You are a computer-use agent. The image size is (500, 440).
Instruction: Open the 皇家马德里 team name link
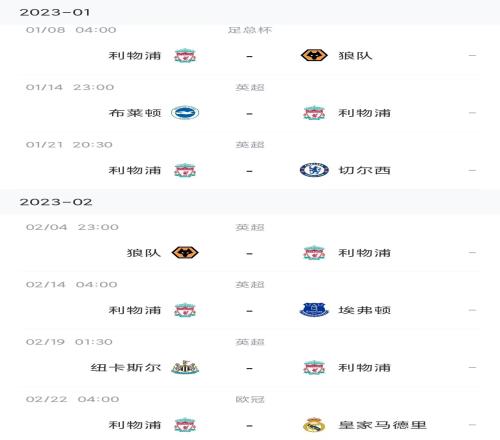382,425
